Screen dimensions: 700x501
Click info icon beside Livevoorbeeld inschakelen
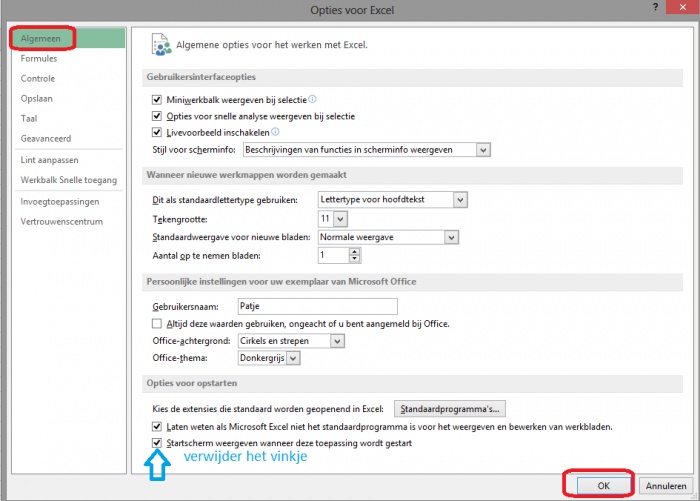(275, 132)
